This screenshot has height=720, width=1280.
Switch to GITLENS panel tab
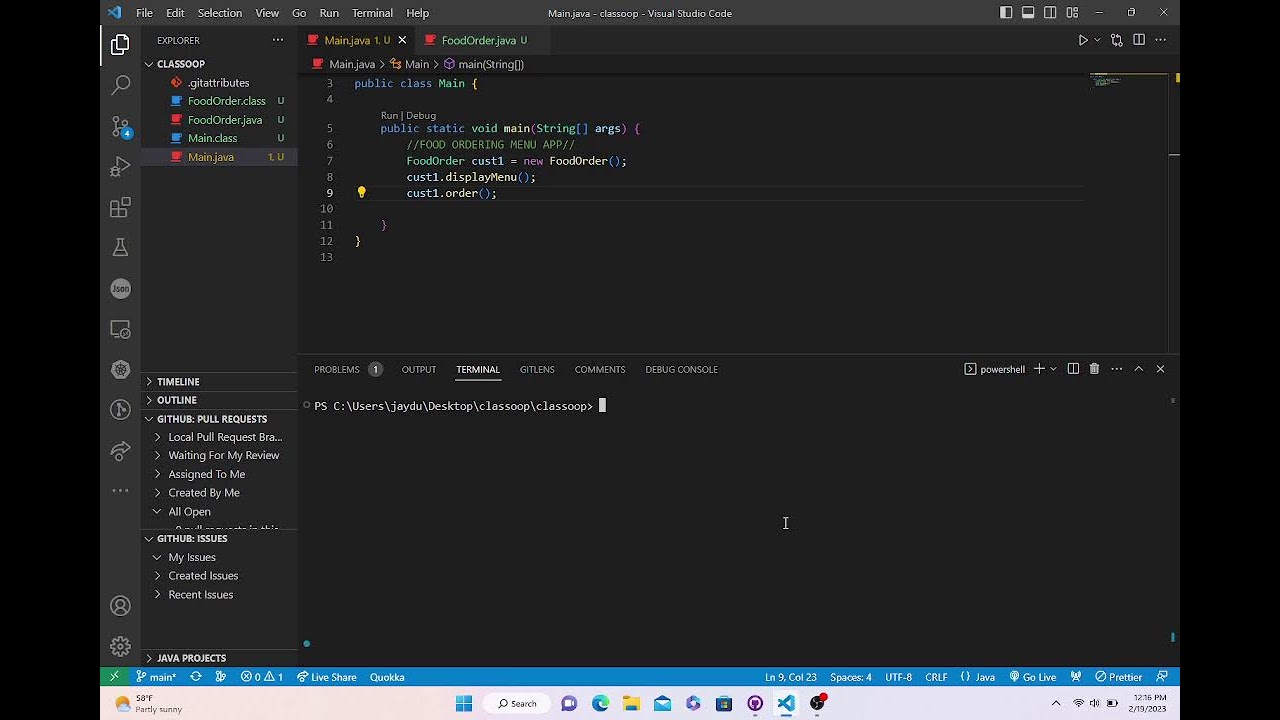pyautogui.click(x=537, y=369)
